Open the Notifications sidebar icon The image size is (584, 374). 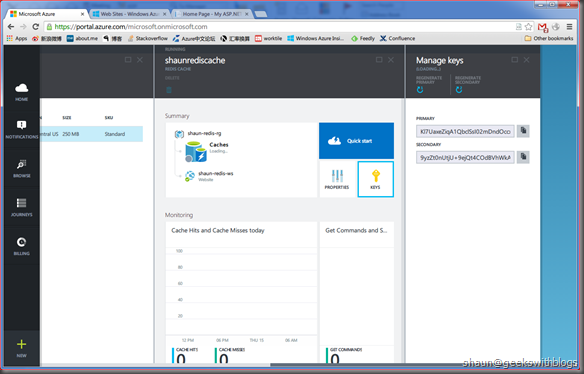(22, 125)
